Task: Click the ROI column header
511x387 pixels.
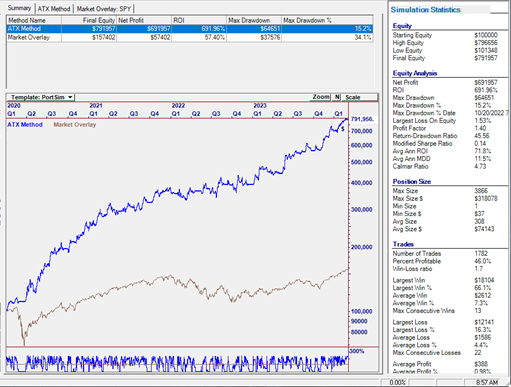Action: (199, 20)
